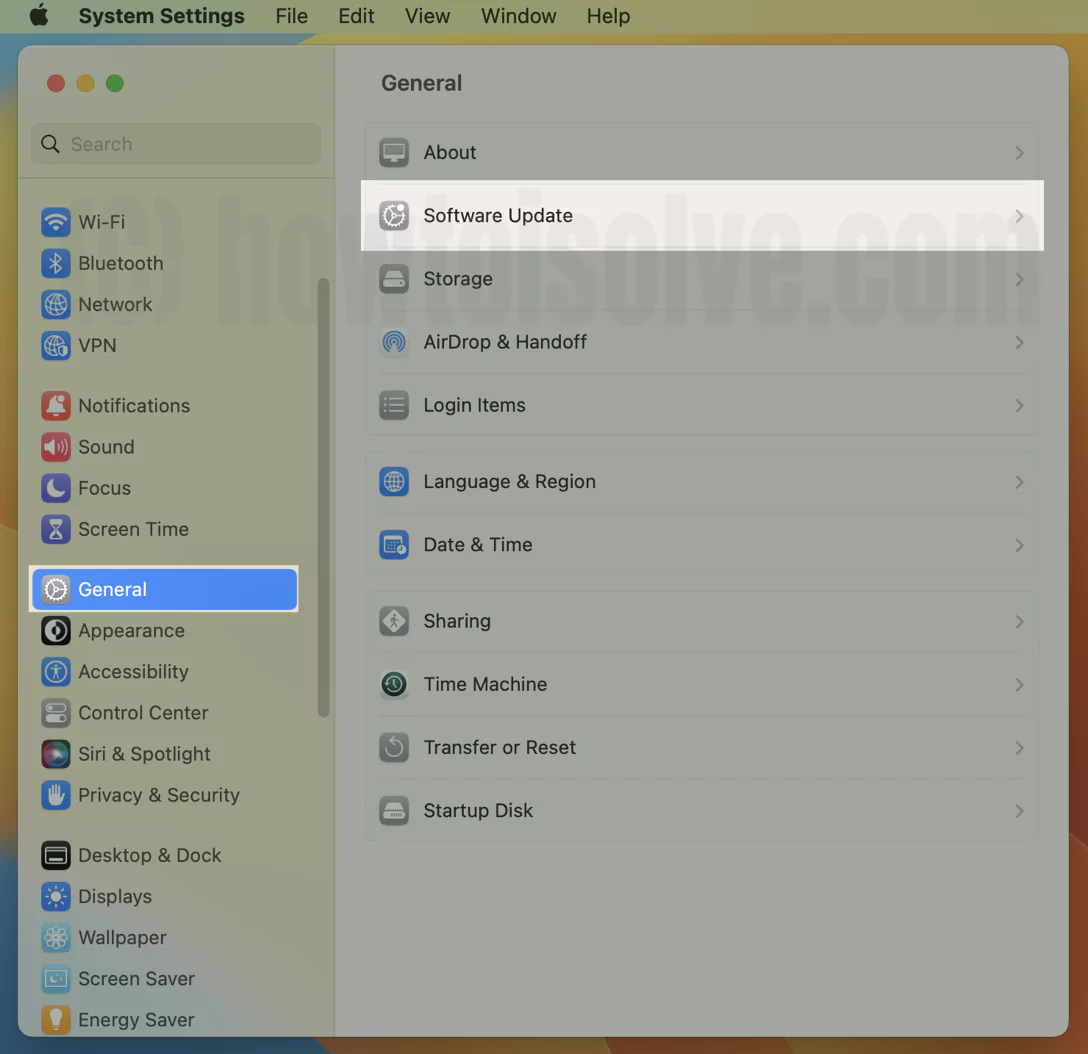Expand the Storage row chevron
Viewport: 1088px width, 1054px height.
coord(1019,279)
